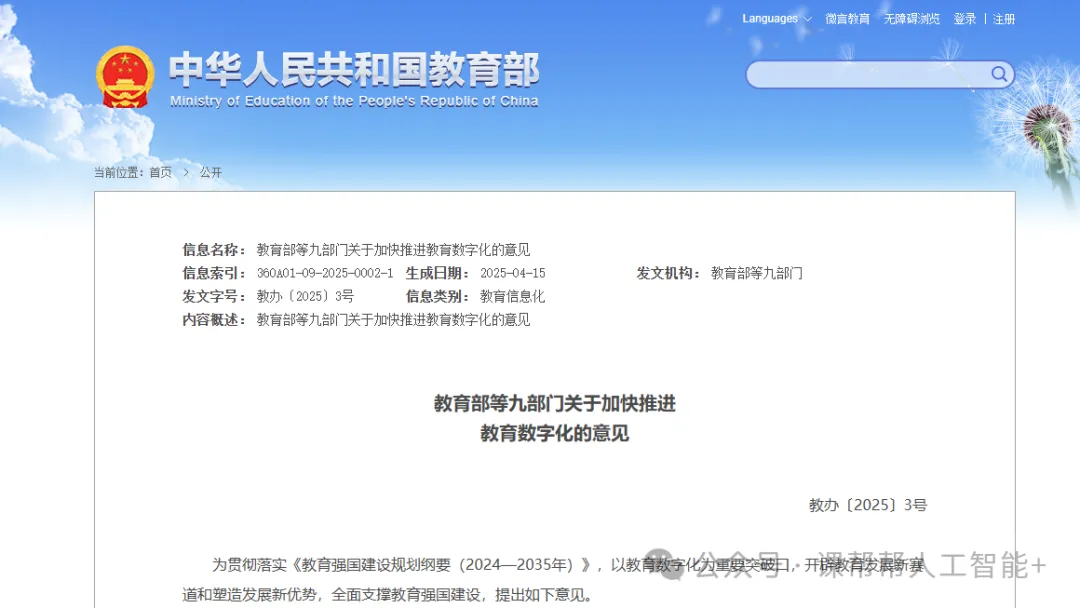Click the bold document heading 教育部等九部门关于加快推进
The width and height of the screenshot is (1080, 608).
point(554,403)
